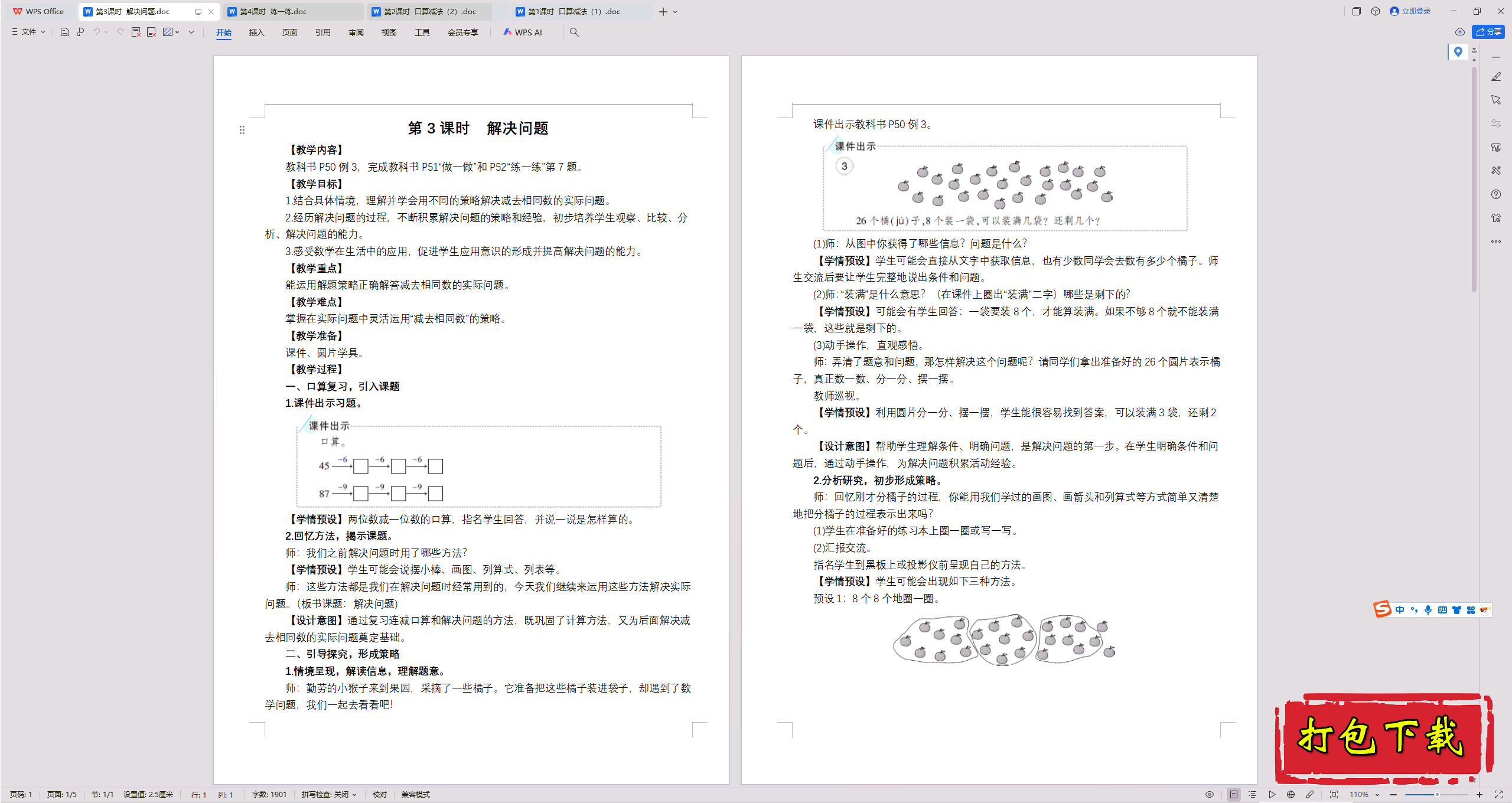Click the print preview icon next to Save

tap(80, 32)
